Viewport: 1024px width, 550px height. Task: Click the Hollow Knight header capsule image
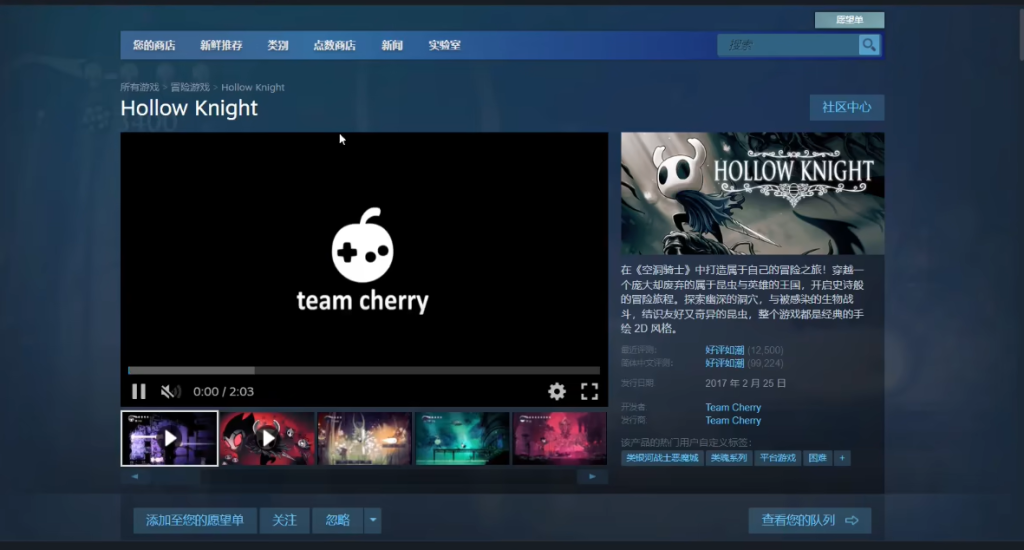click(x=752, y=193)
